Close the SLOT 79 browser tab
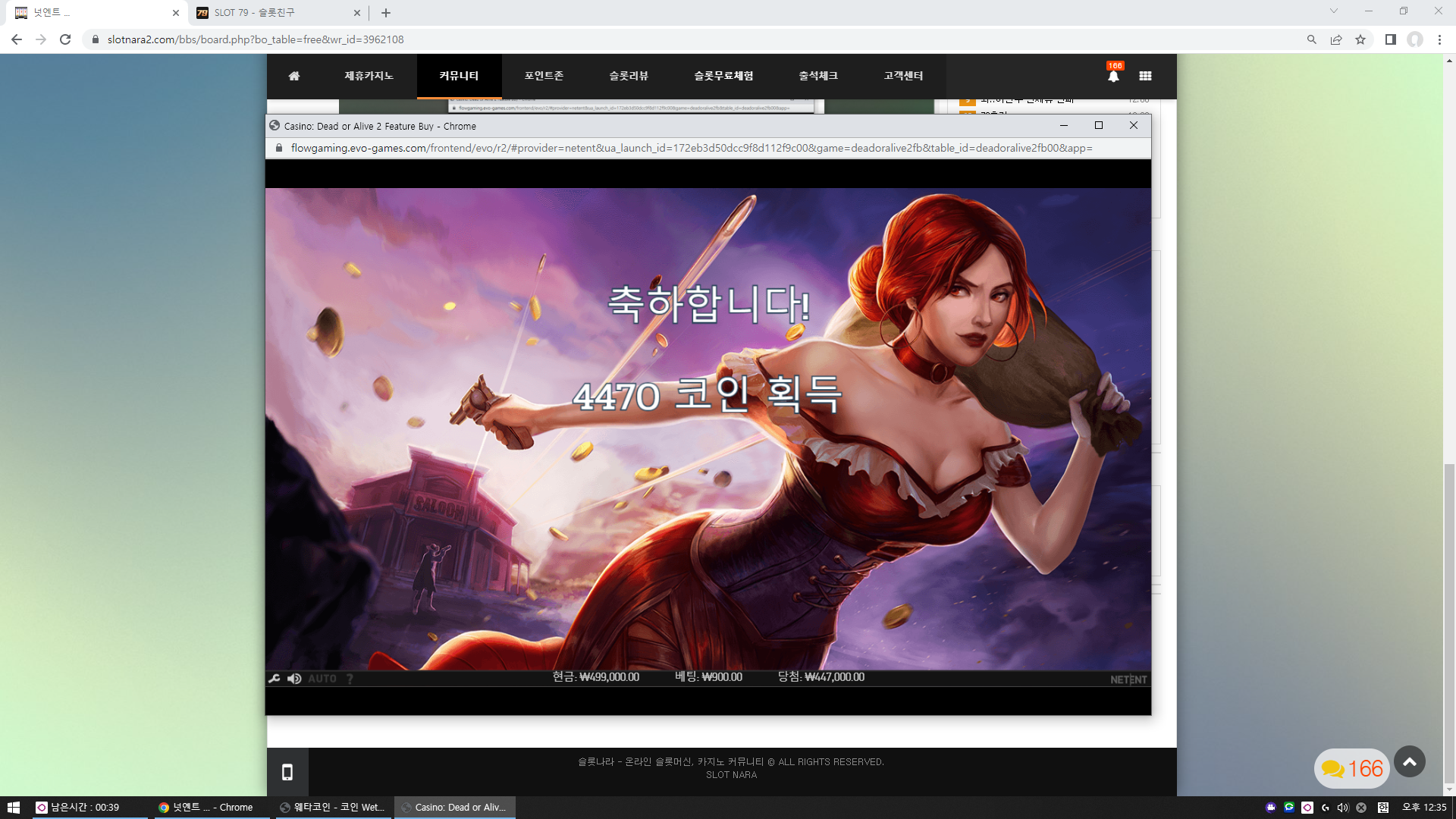1456x819 pixels. click(x=357, y=13)
